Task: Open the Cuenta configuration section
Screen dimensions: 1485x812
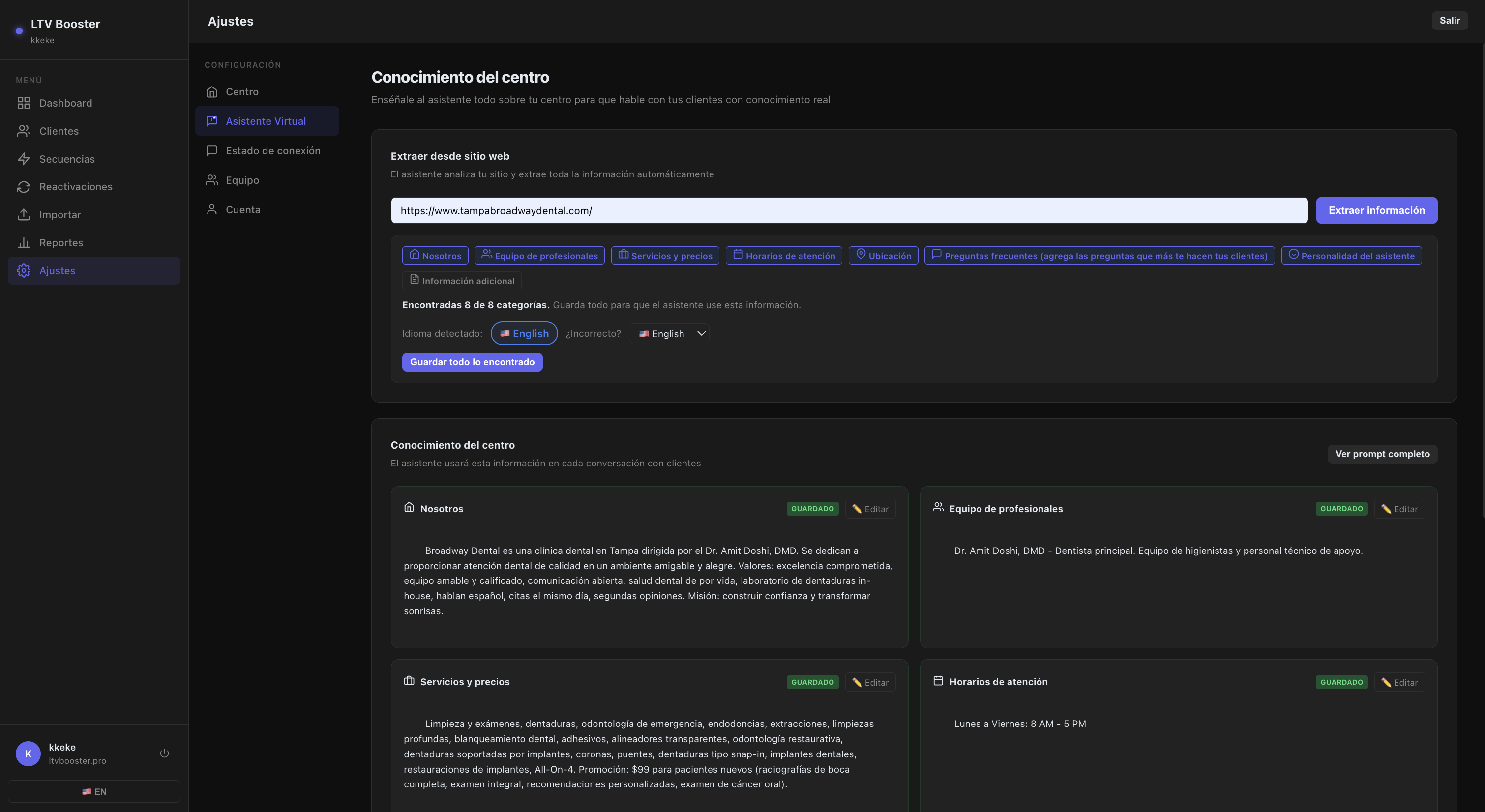Action: pos(267,209)
